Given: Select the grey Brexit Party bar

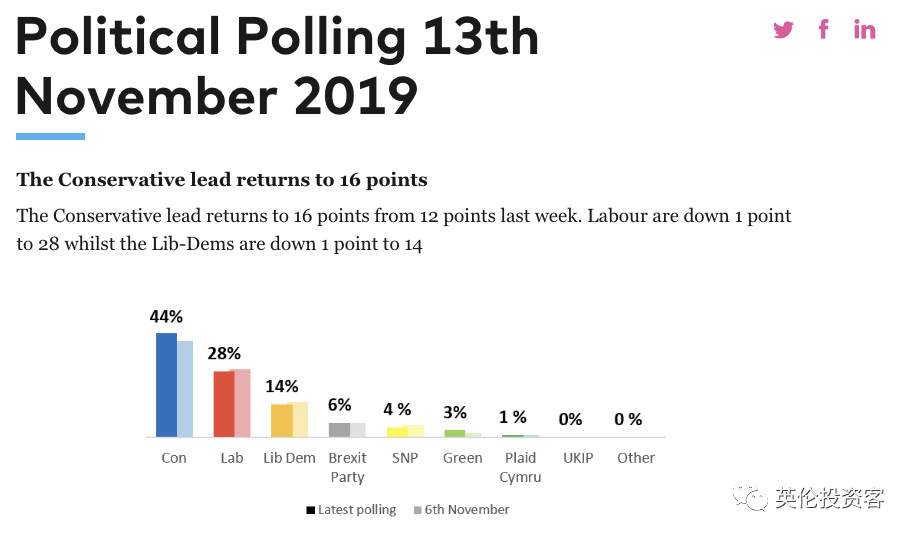Looking at the screenshot, I should pyautogui.click(x=339, y=430).
